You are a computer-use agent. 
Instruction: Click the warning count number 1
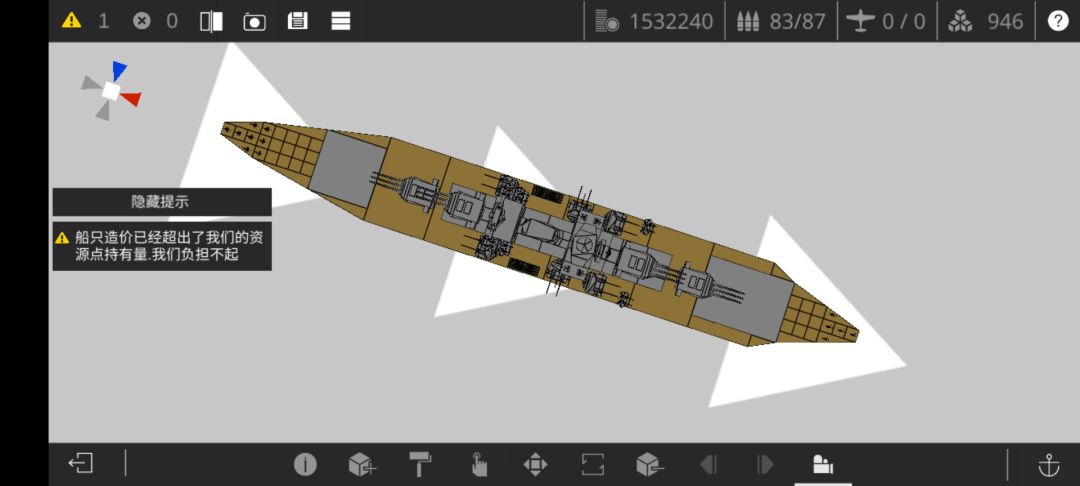[x=103, y=21]
